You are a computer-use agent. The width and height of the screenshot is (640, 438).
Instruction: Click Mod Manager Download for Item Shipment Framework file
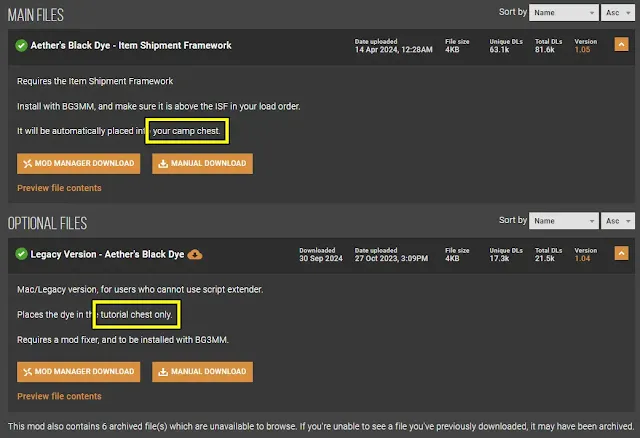point(78,163)
